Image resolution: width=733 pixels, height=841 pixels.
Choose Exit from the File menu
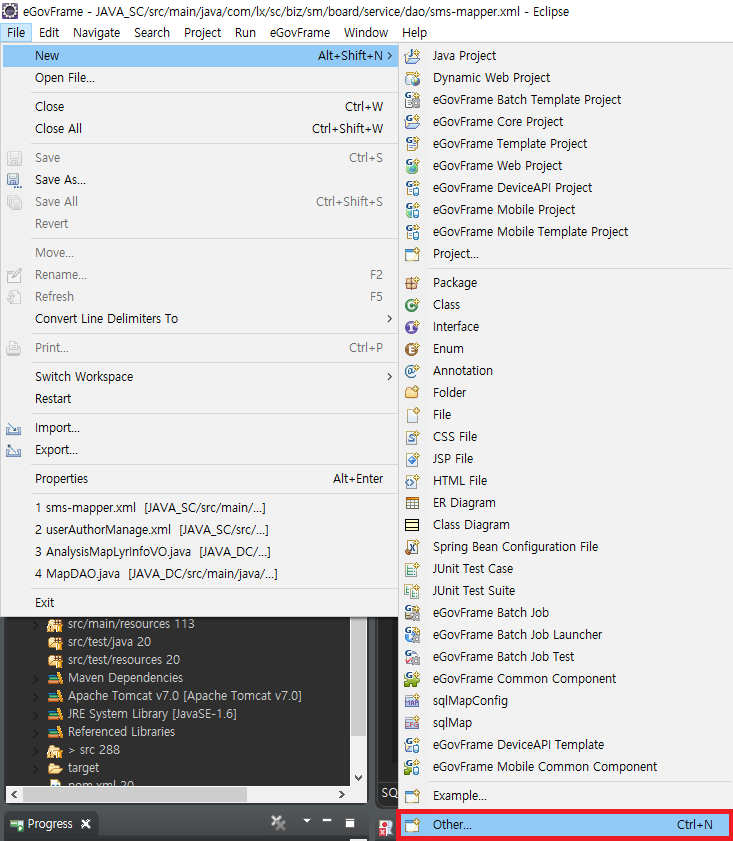[x=199, y=603]
